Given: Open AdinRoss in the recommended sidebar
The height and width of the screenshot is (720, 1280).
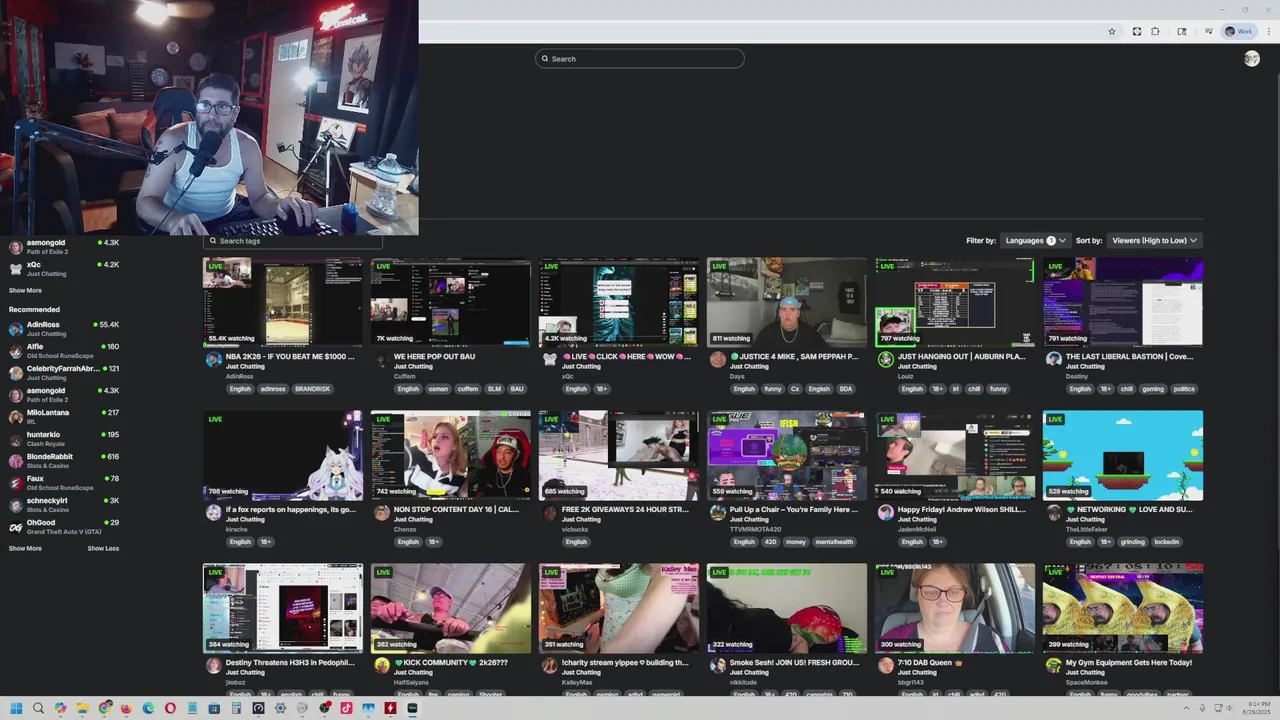Looking at the screenshot, I should 64,329.
